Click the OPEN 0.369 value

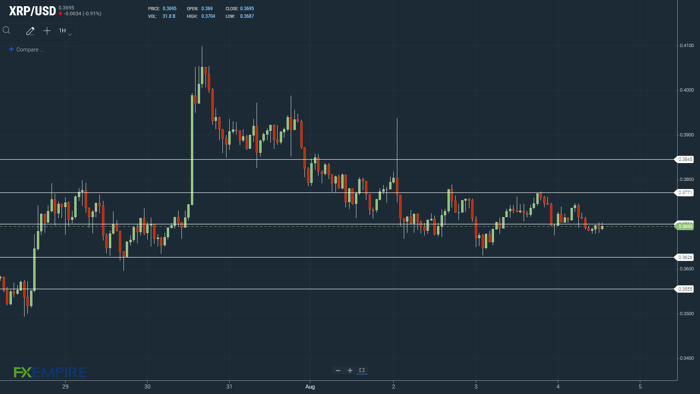tap(207, 8)
